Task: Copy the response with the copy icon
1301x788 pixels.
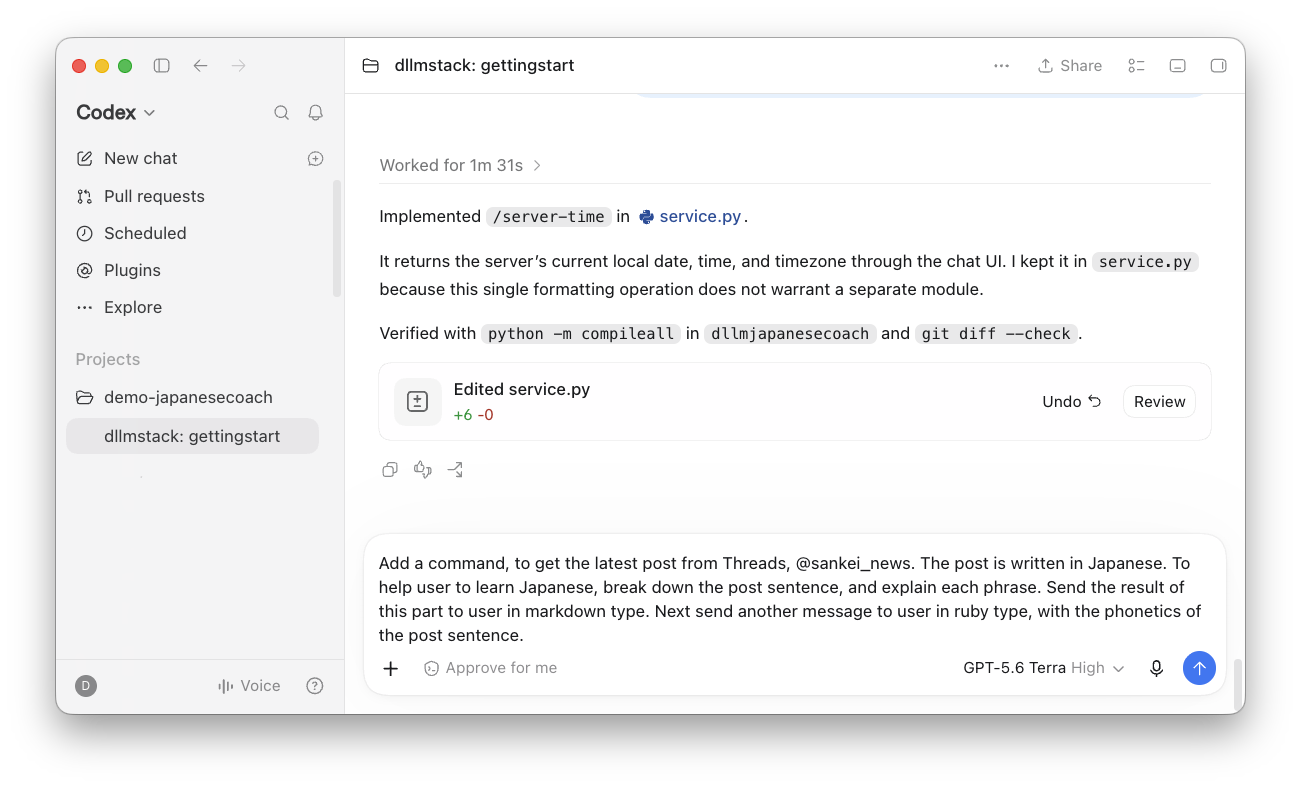Action: click(390, 470)
